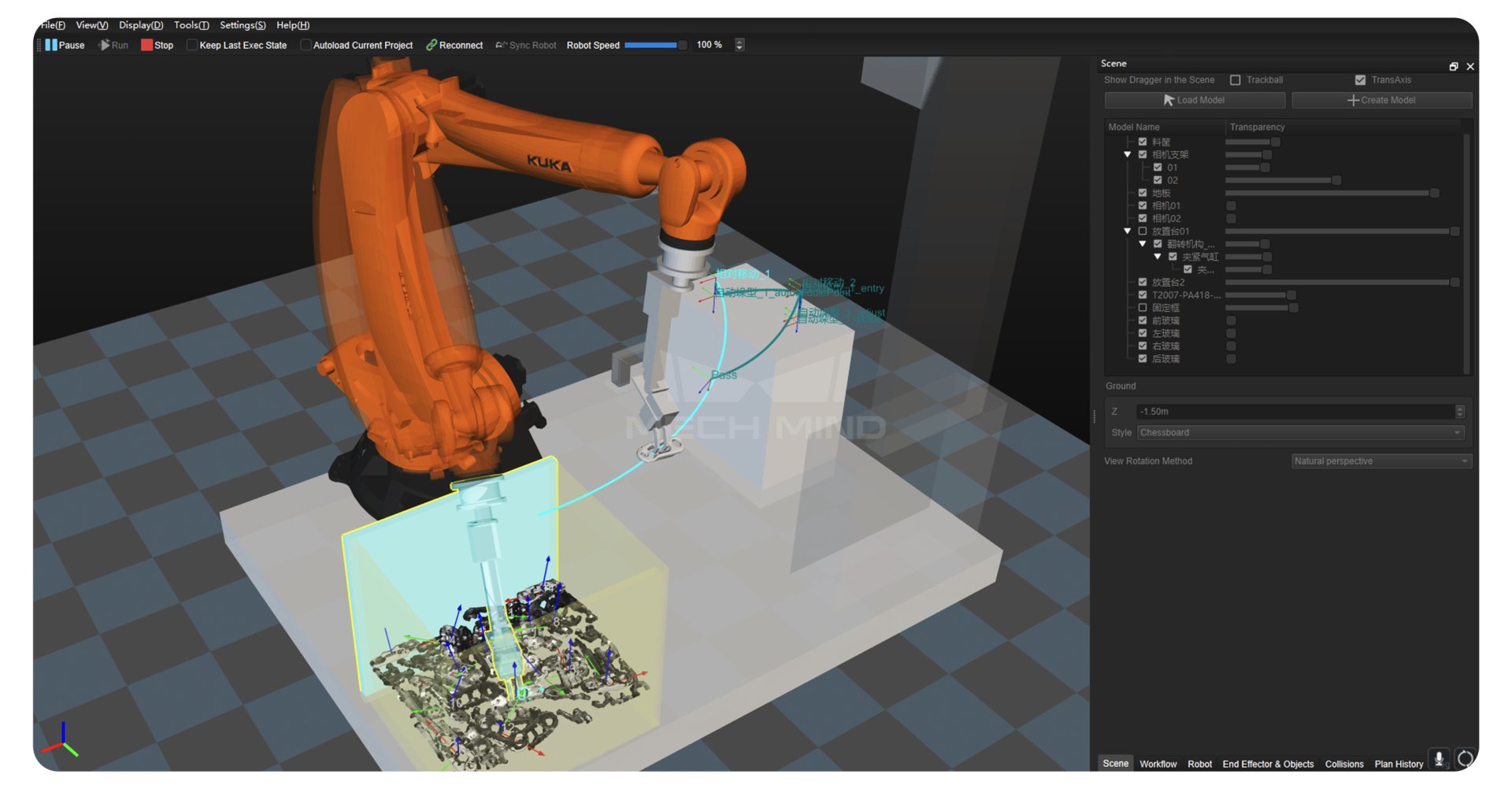
Task: Open the ground Style Chessboard dropdown
Action: (1300, 432)
